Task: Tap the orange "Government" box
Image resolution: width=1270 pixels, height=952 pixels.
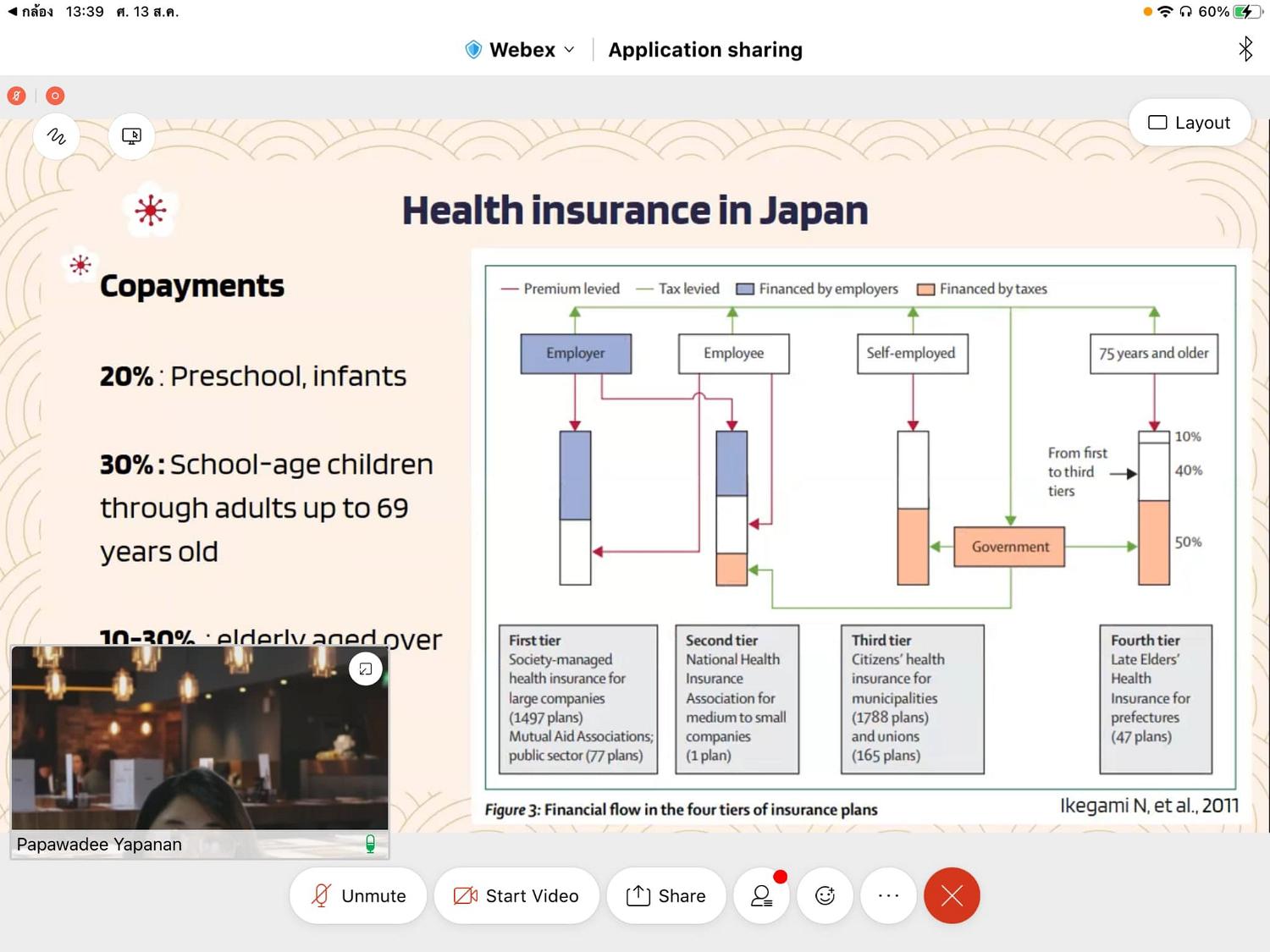Action: click(x=1010, y=547)
